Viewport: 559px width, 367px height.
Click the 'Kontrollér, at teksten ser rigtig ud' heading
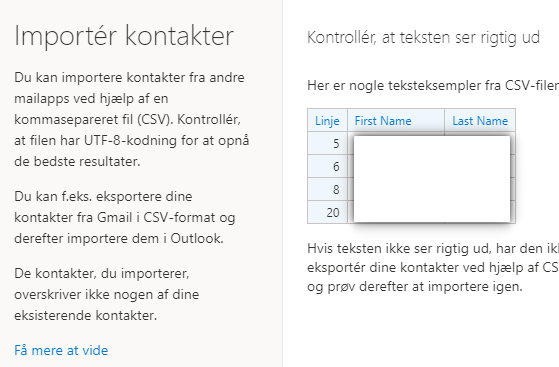(424, 37)
